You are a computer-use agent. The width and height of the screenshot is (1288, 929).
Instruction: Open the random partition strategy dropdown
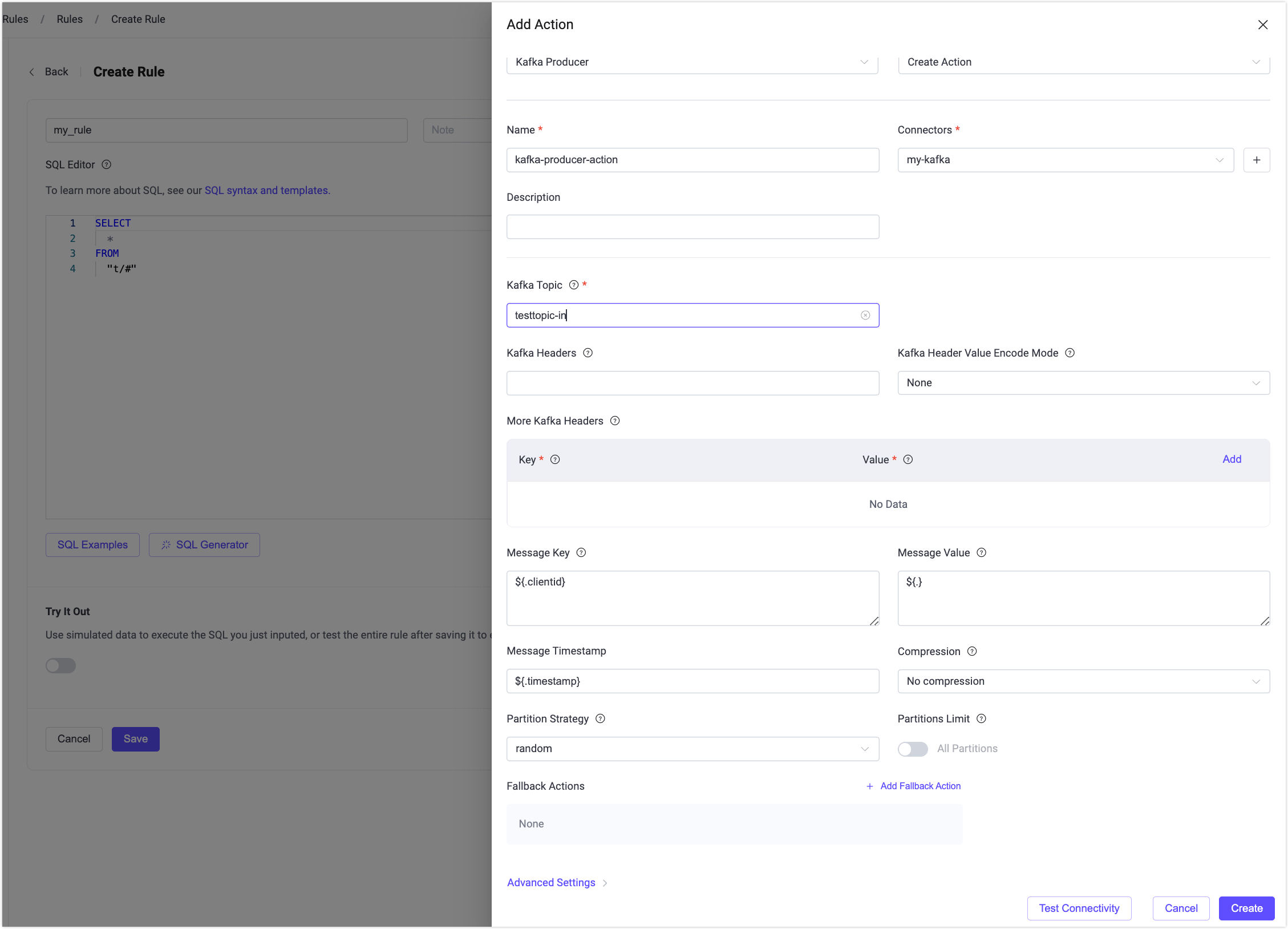[x=692, y=749]
